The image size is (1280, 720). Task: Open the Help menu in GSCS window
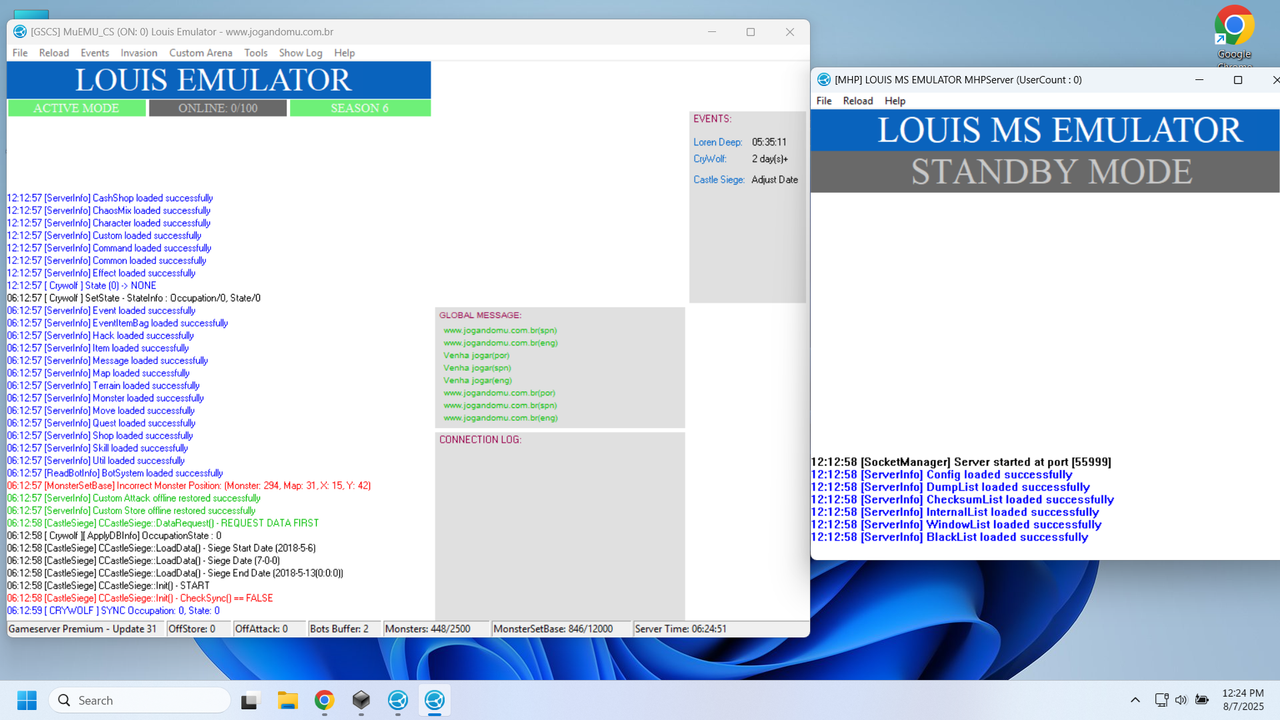tap(344, 53)
